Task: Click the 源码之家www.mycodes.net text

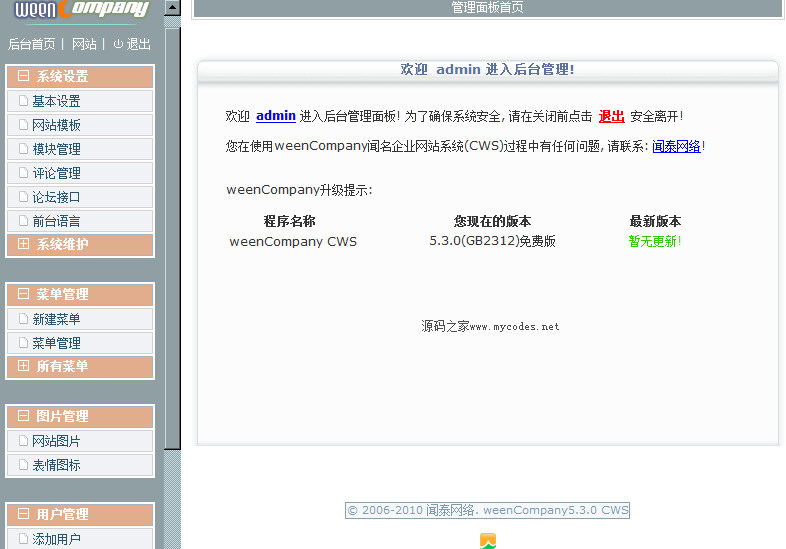Action: tap(490, 326)
